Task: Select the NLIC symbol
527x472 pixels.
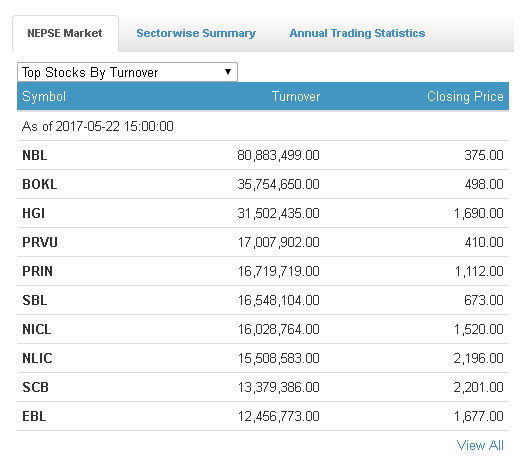Action: tap(37, 358)
